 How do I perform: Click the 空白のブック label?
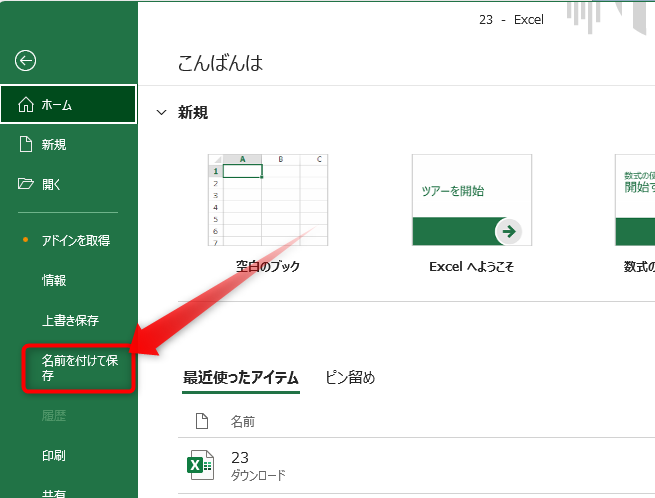click(x=268, y=267)
